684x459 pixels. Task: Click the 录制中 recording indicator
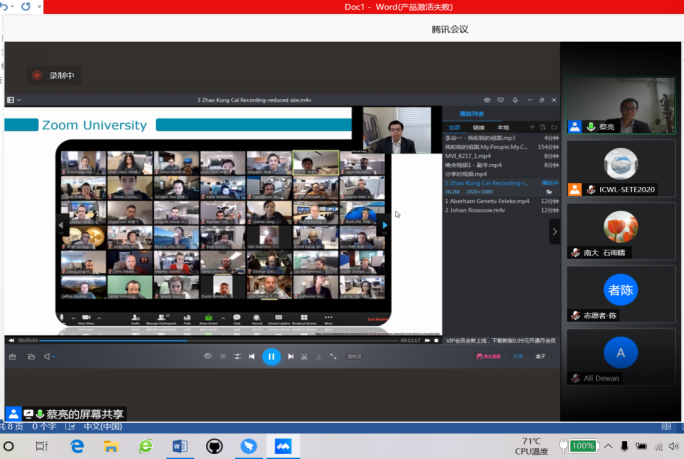(x=54, y=75)
